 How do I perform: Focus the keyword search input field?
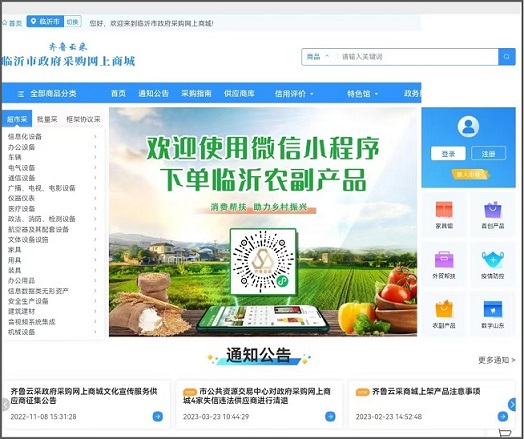point(418,57)
